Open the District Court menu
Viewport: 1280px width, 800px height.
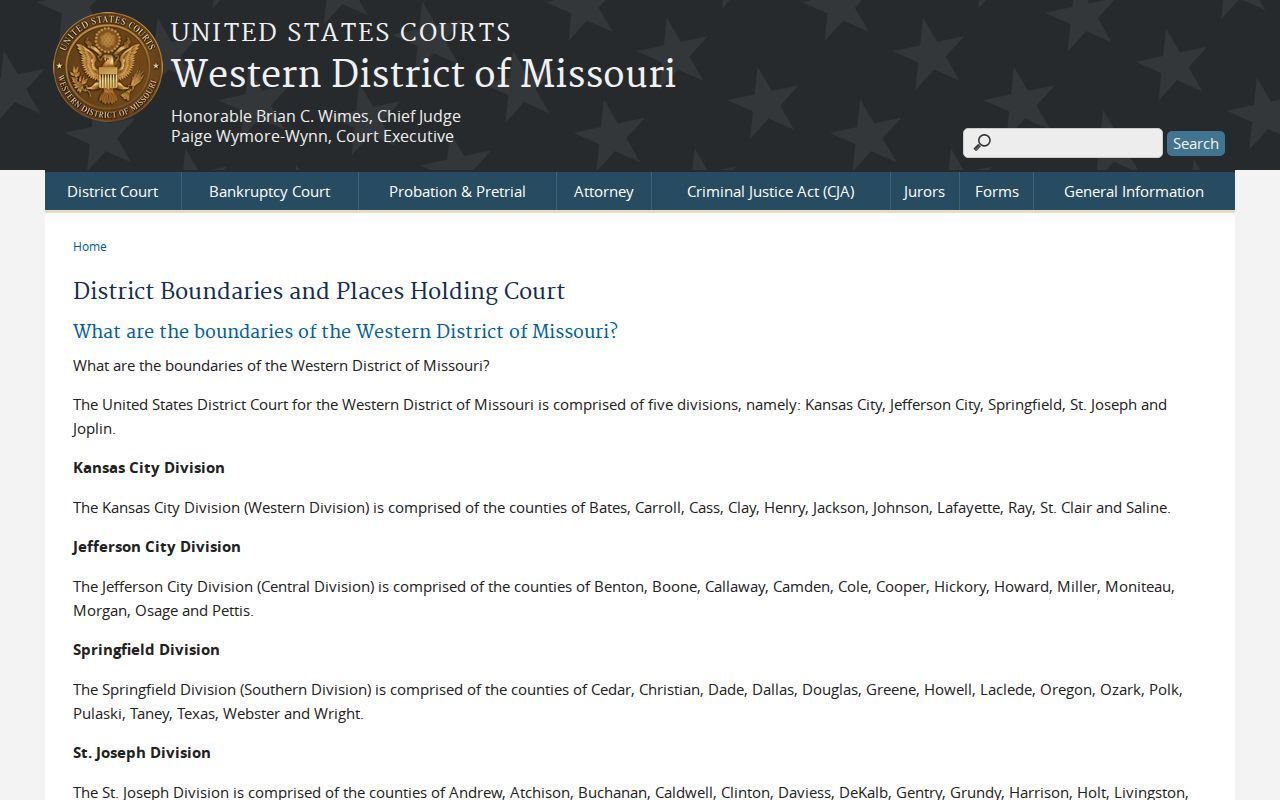tap(113, 191)
